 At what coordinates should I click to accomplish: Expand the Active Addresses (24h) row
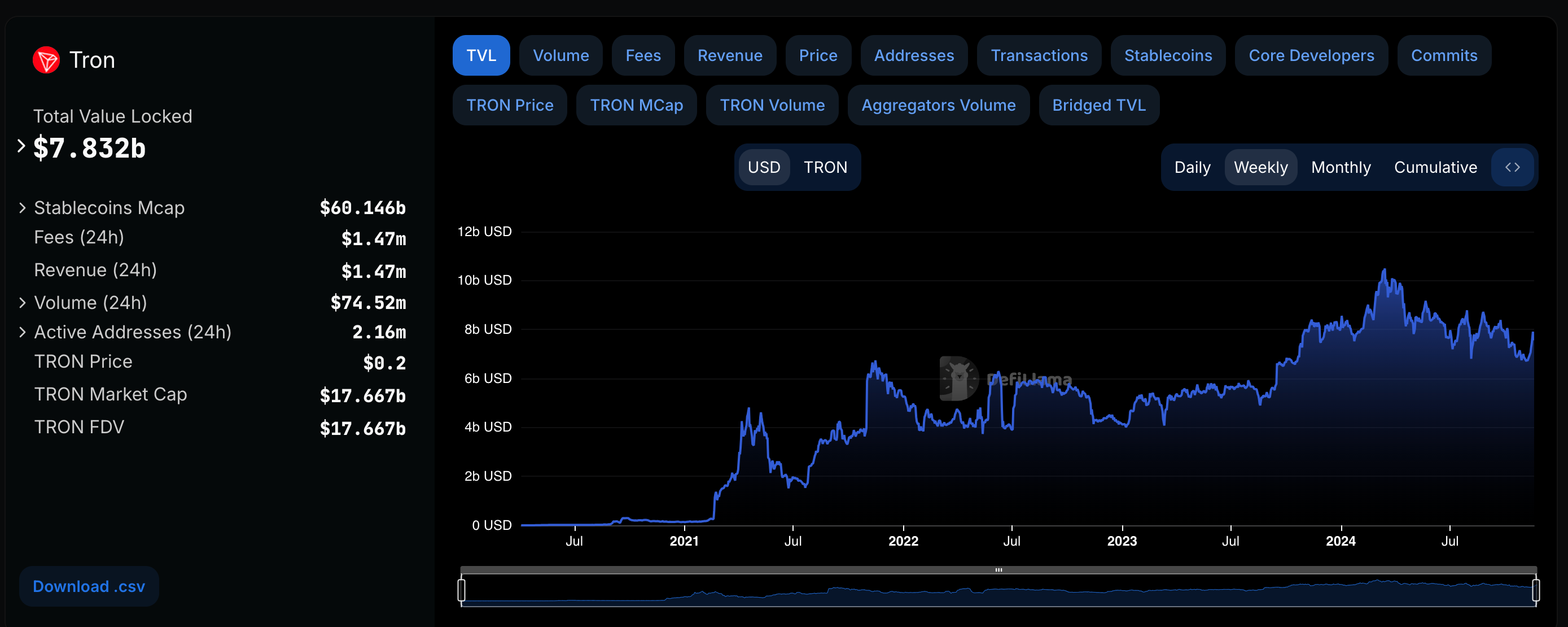tap(23, 332)
